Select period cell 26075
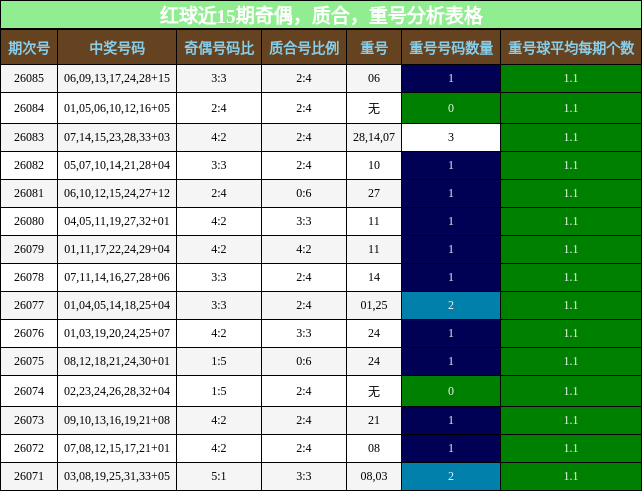 pyautogui.click(x=29, y=361)
